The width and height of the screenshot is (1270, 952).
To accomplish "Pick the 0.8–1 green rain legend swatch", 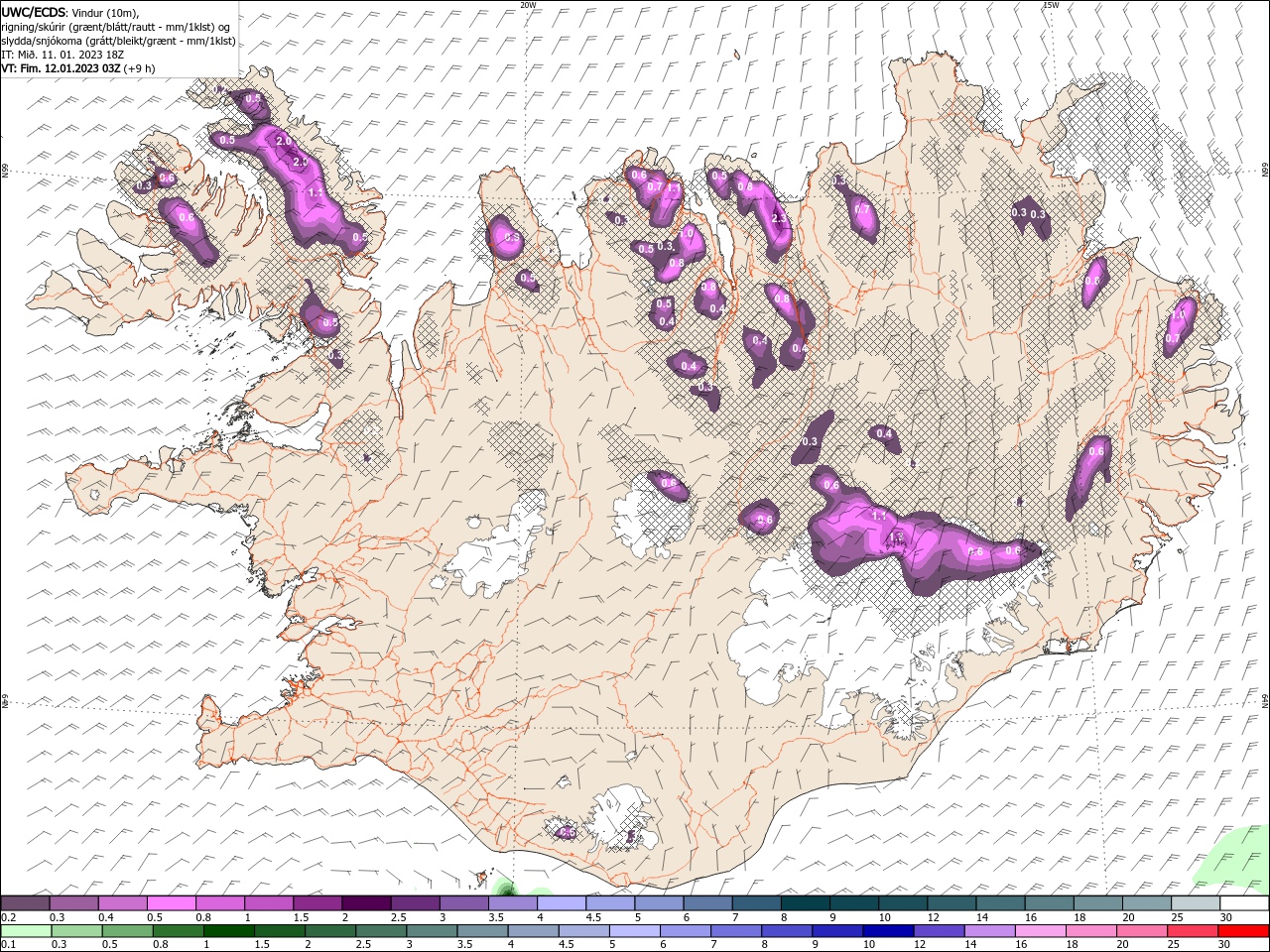I will point(178,931).
